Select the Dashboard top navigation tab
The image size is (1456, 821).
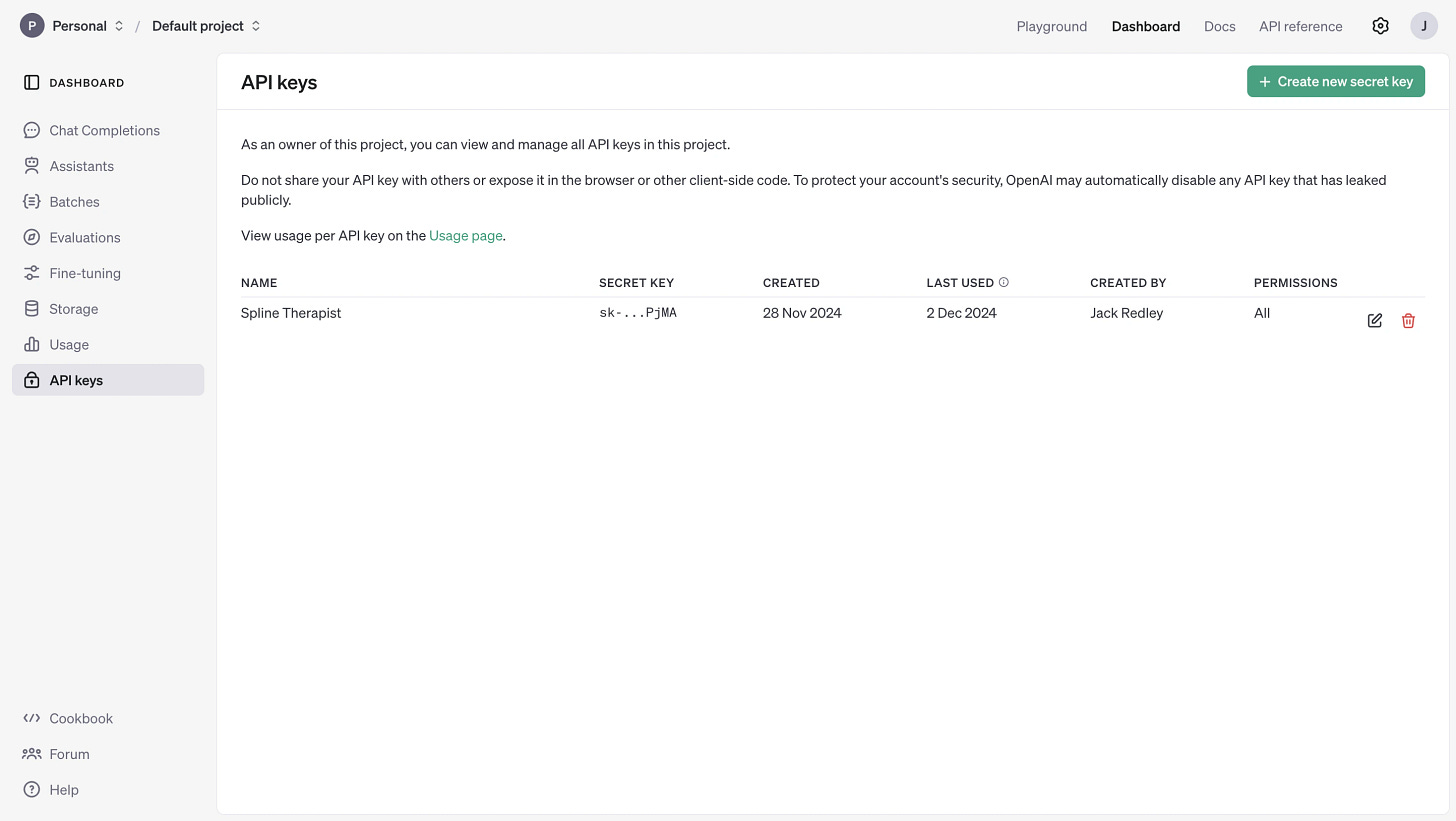pos(1146,27)
